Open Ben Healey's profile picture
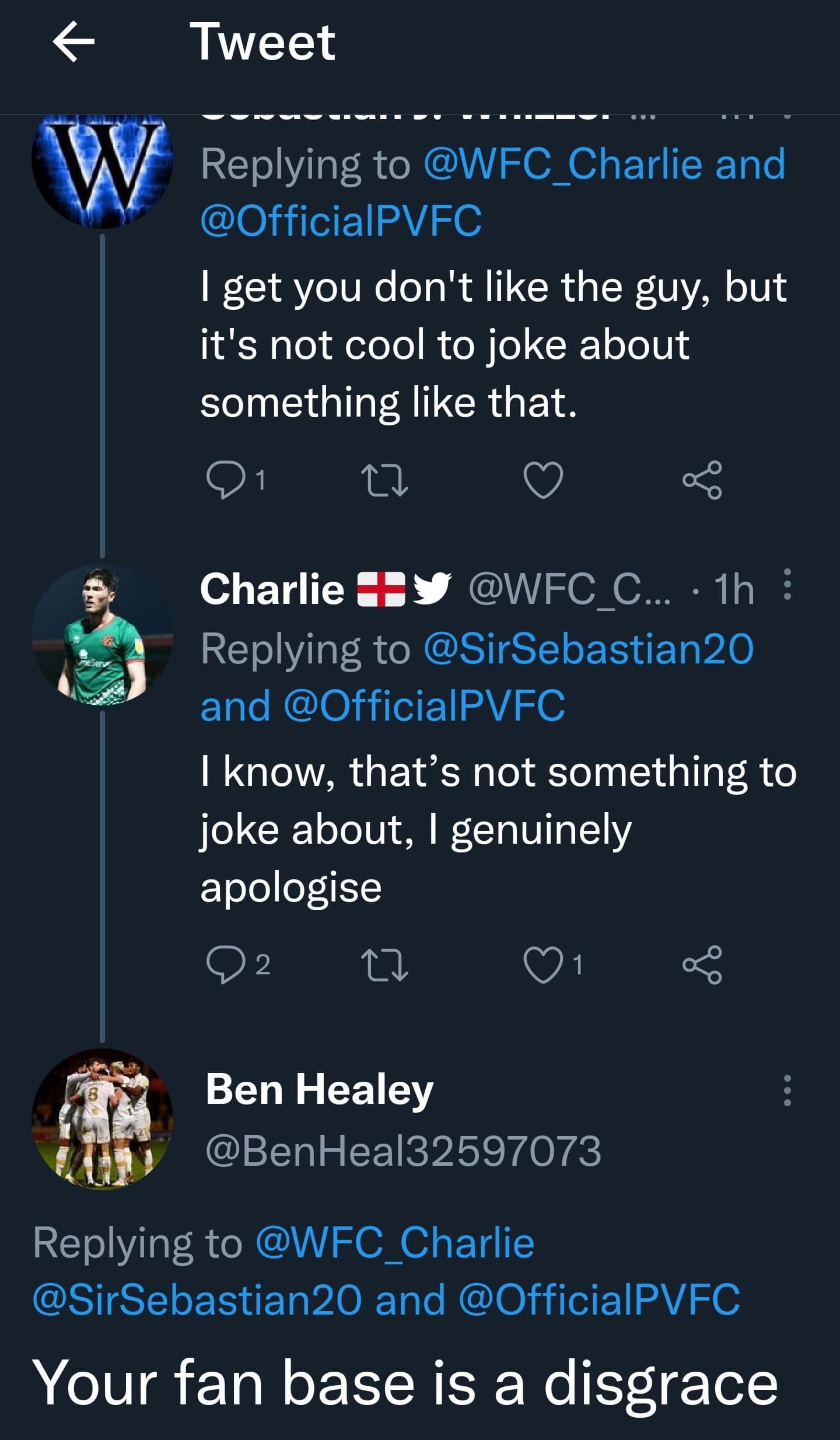Image resolution: width=840 pixels, height=1440 pixels. [x=102, y=1119]
